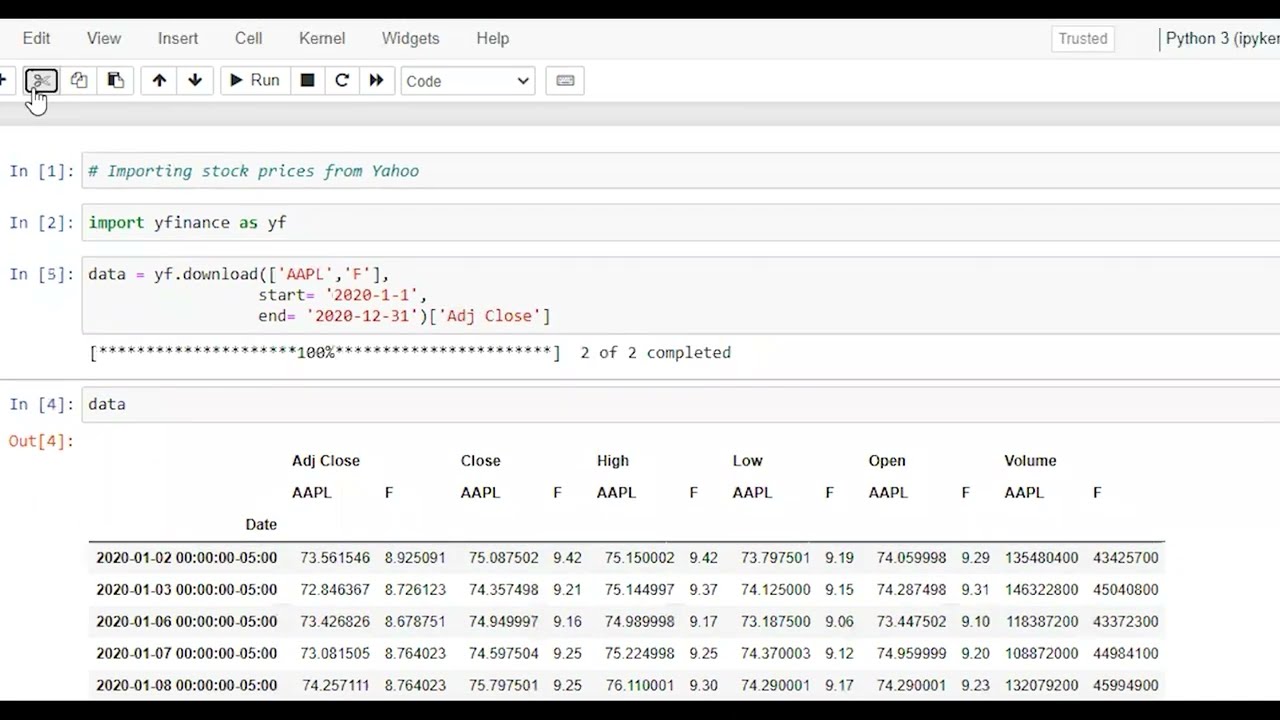Click inside the yf.download code cell
Screen dimensions: 1280x720
(680, 295)
